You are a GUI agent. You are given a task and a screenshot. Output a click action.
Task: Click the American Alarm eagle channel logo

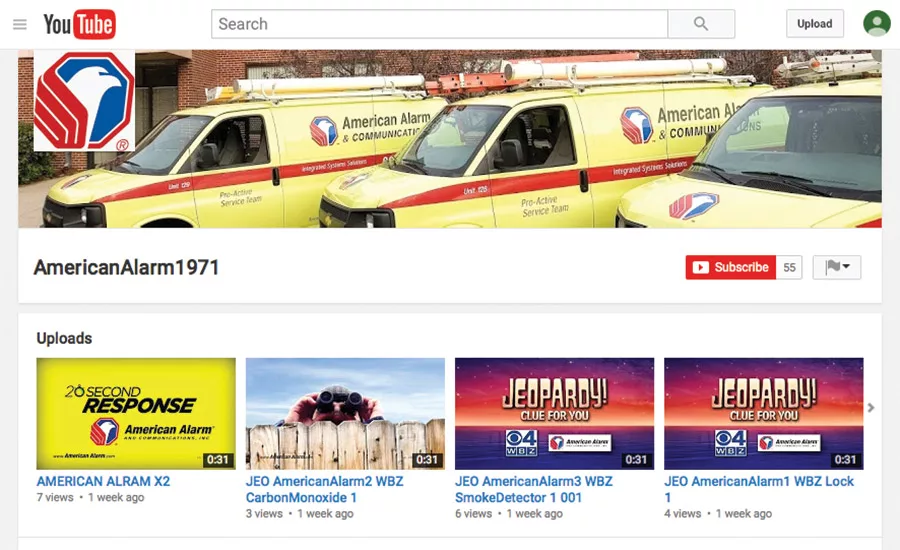[84, 100]
